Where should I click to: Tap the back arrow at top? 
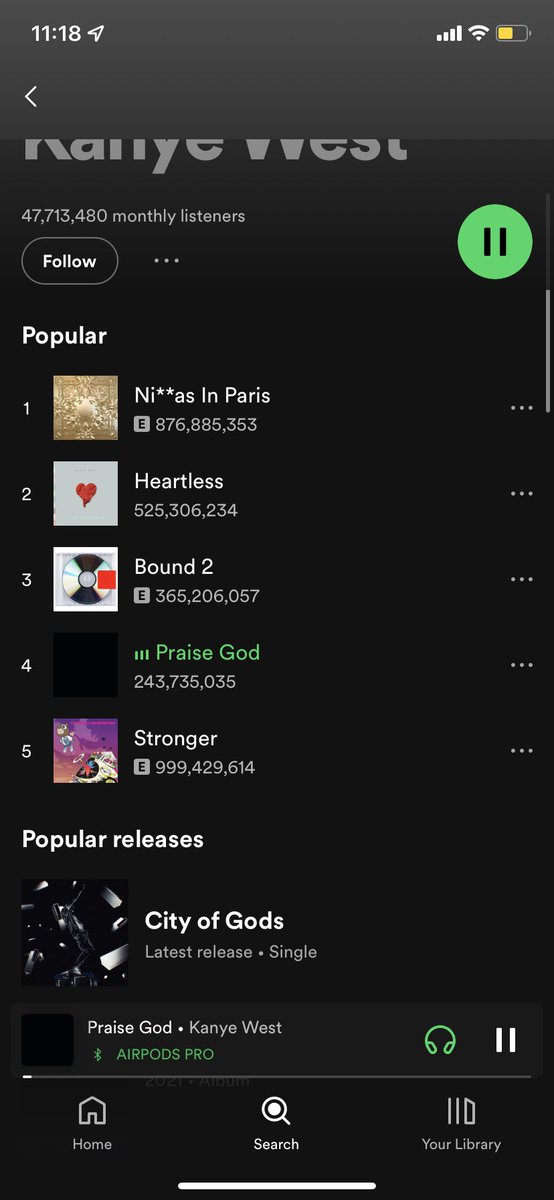click(x=31, y=96)
